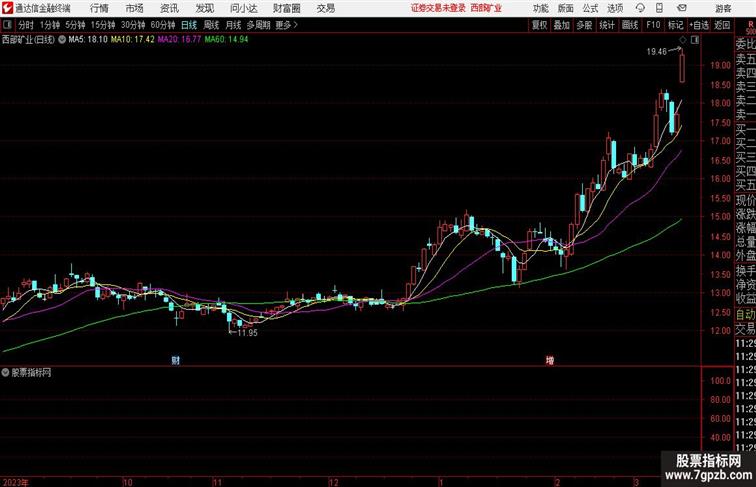This screenshot has height=487, width=756.
Task: Open MA indicator settings round icon
Action: 62,40
